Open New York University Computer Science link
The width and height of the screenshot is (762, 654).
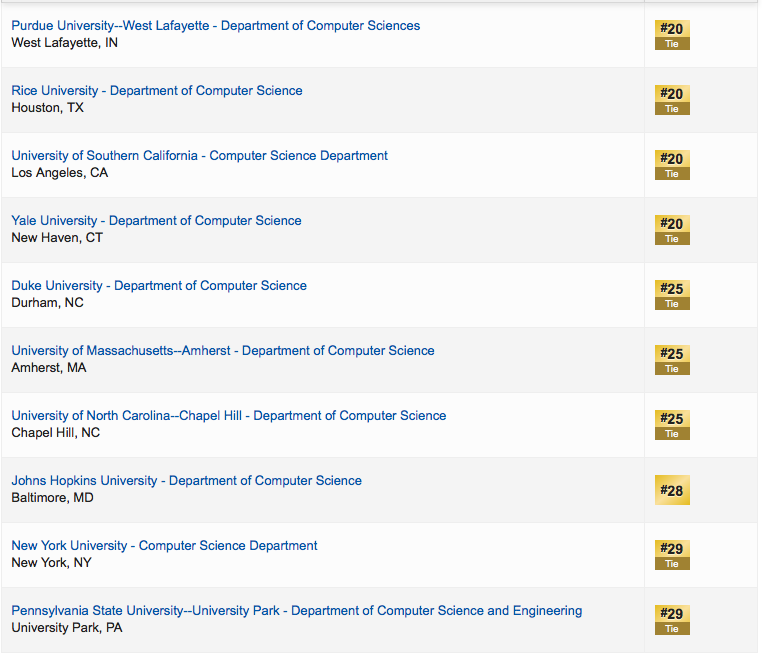[164, 546]
